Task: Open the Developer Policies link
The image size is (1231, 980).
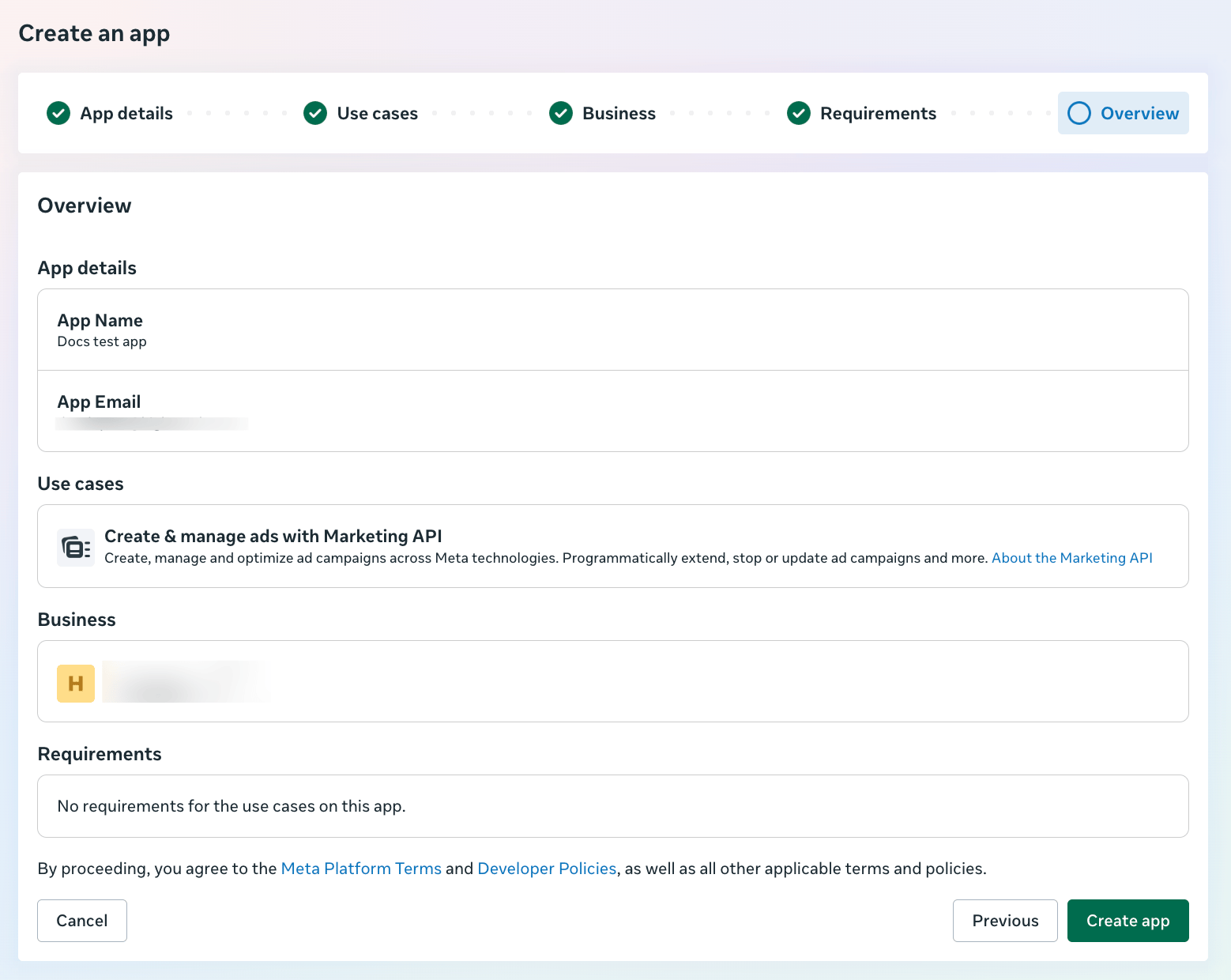Action: pyautogui.click(x=547, y=869)
